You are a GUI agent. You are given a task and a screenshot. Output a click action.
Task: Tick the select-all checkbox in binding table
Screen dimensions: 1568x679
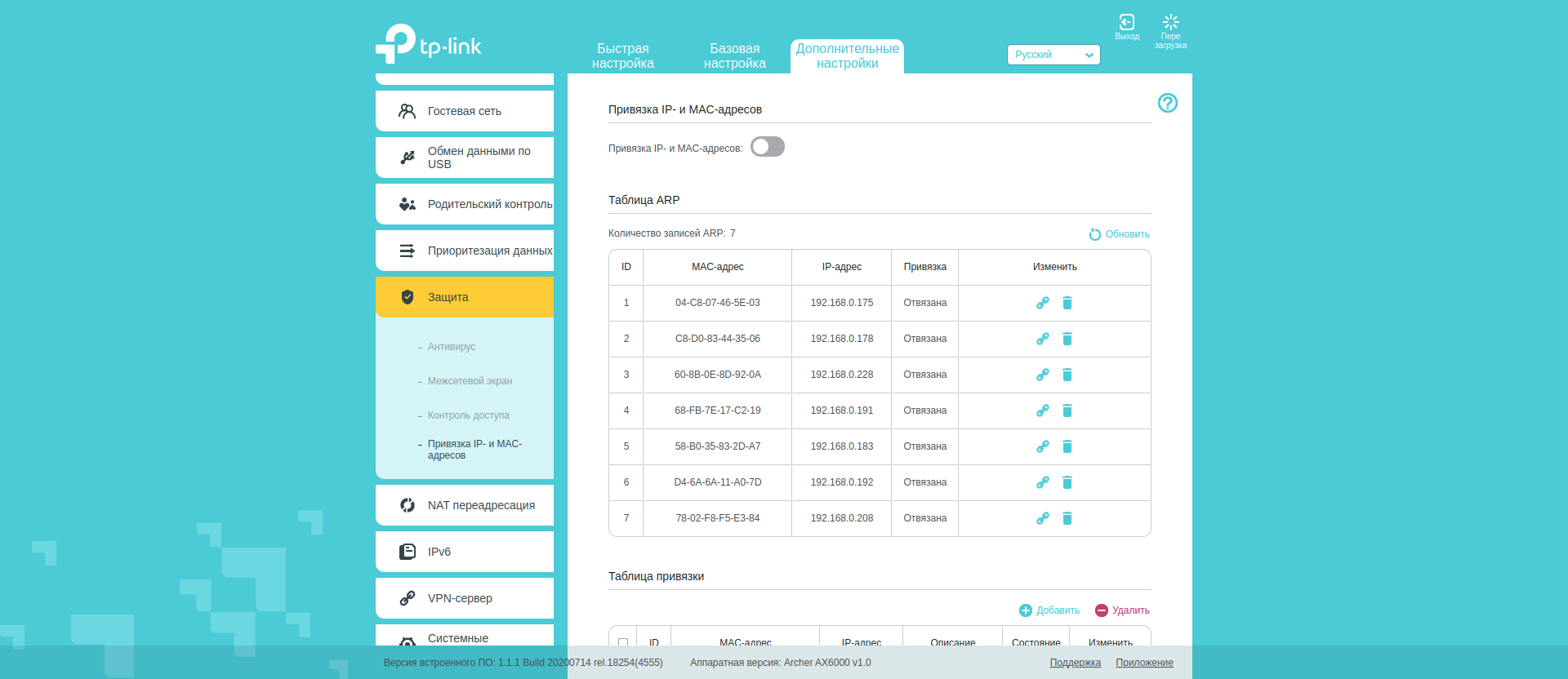click(x=623, y=642)
